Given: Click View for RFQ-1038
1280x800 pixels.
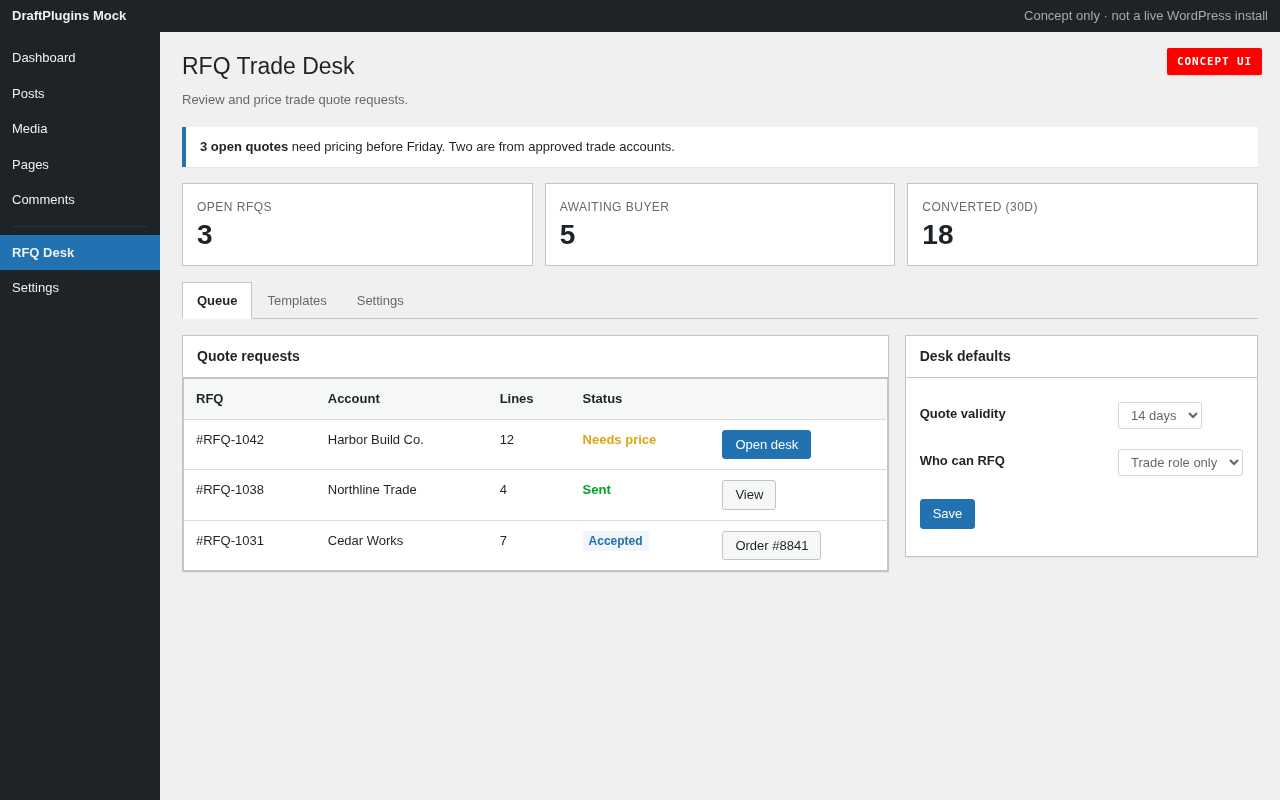Looking at the screenshot, I should pos(749,495).
